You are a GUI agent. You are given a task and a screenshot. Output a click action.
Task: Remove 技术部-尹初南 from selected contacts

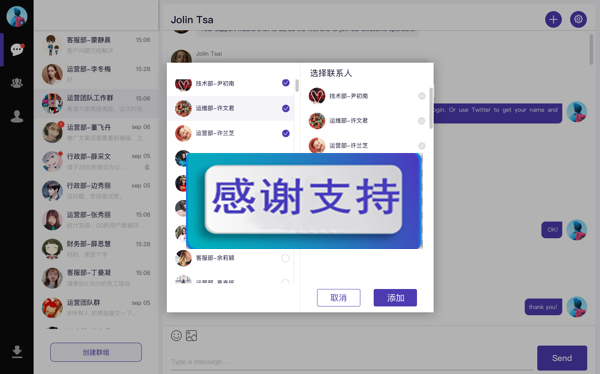pyautogui.click(x=422, y=96)
